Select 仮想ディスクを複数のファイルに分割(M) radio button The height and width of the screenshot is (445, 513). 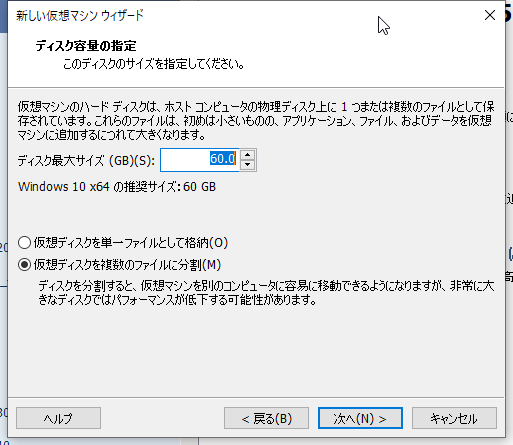point(25,265)
